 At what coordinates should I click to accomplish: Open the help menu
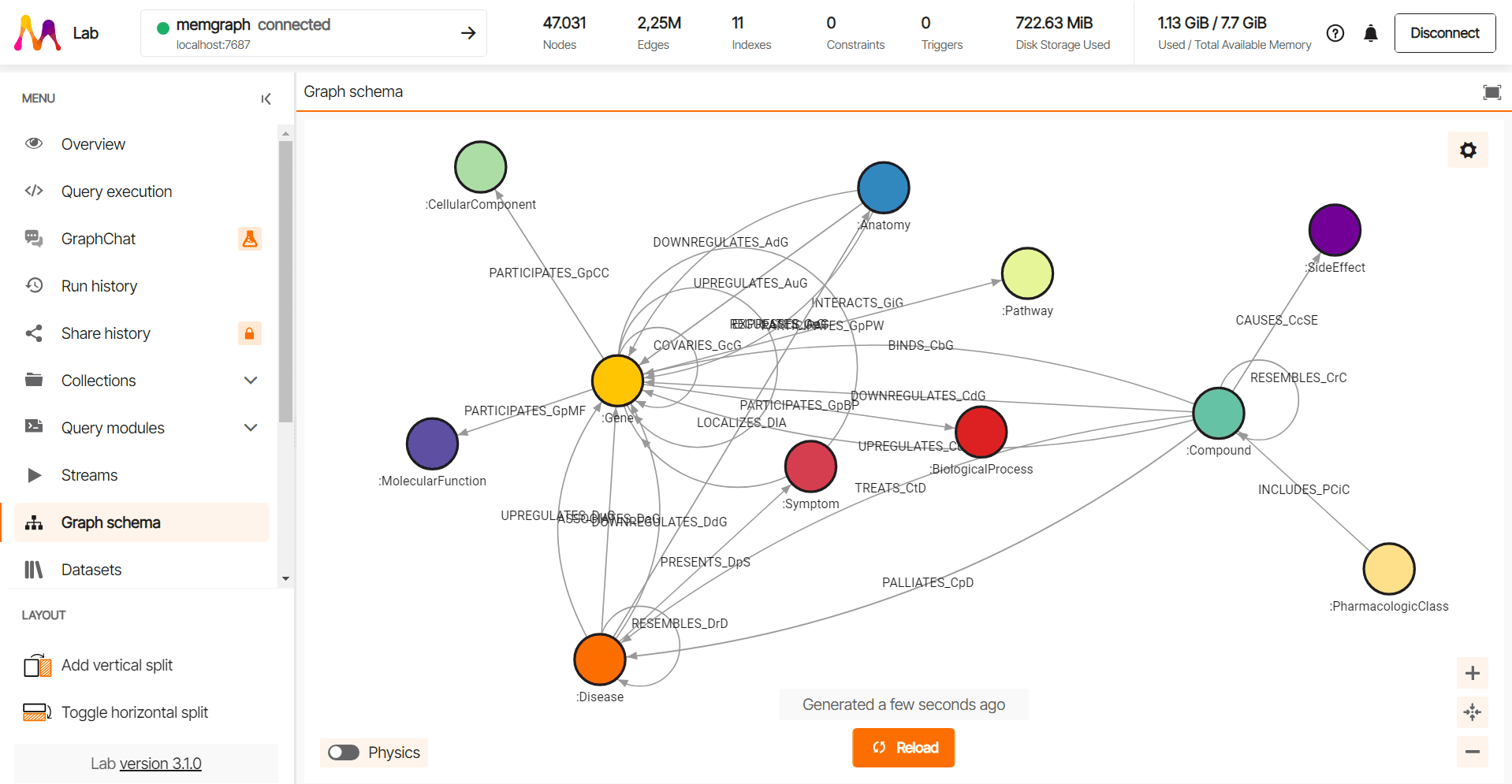pos(1335,33)
